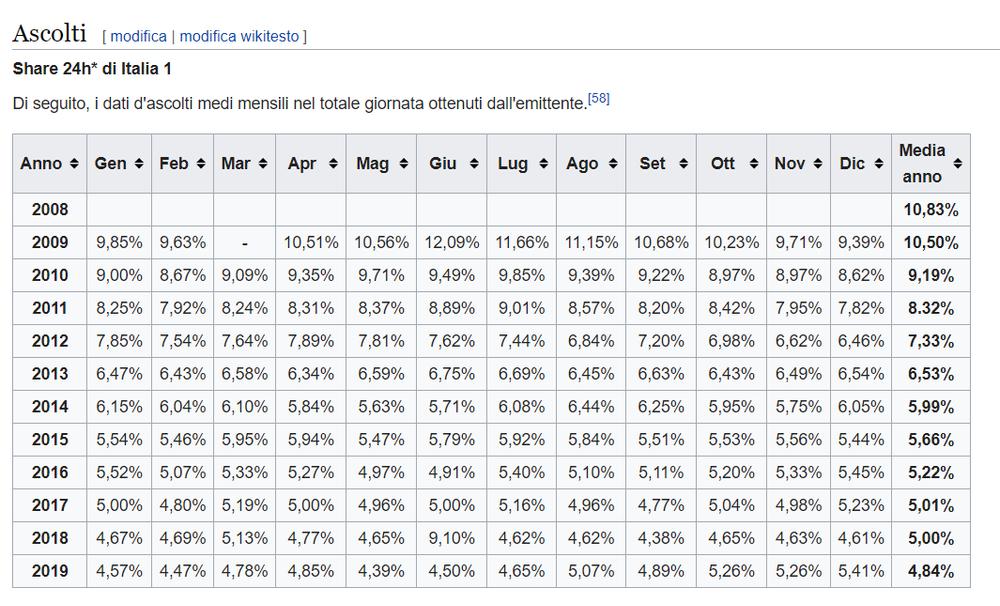Sort by Mar column sort icon
The image size is (1000, 606).
pos(262,163)
